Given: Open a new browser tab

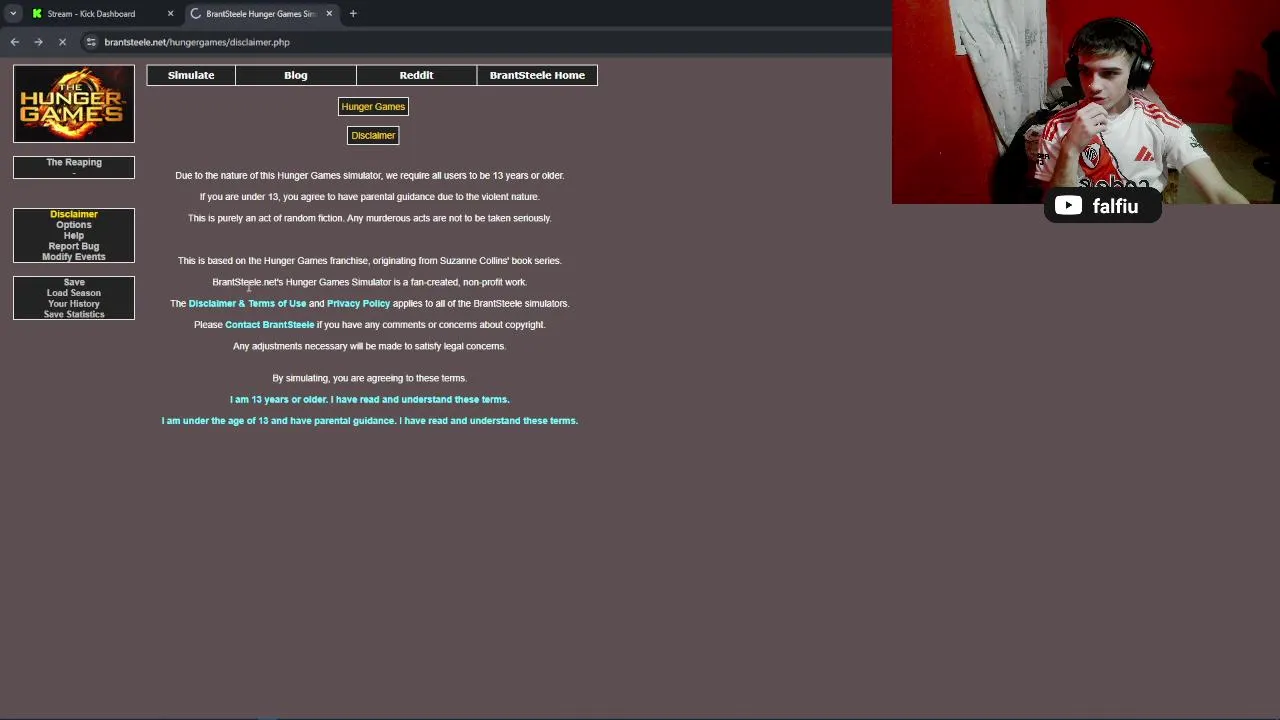Looking at the screenshot, I should click(x=353, y=14).
